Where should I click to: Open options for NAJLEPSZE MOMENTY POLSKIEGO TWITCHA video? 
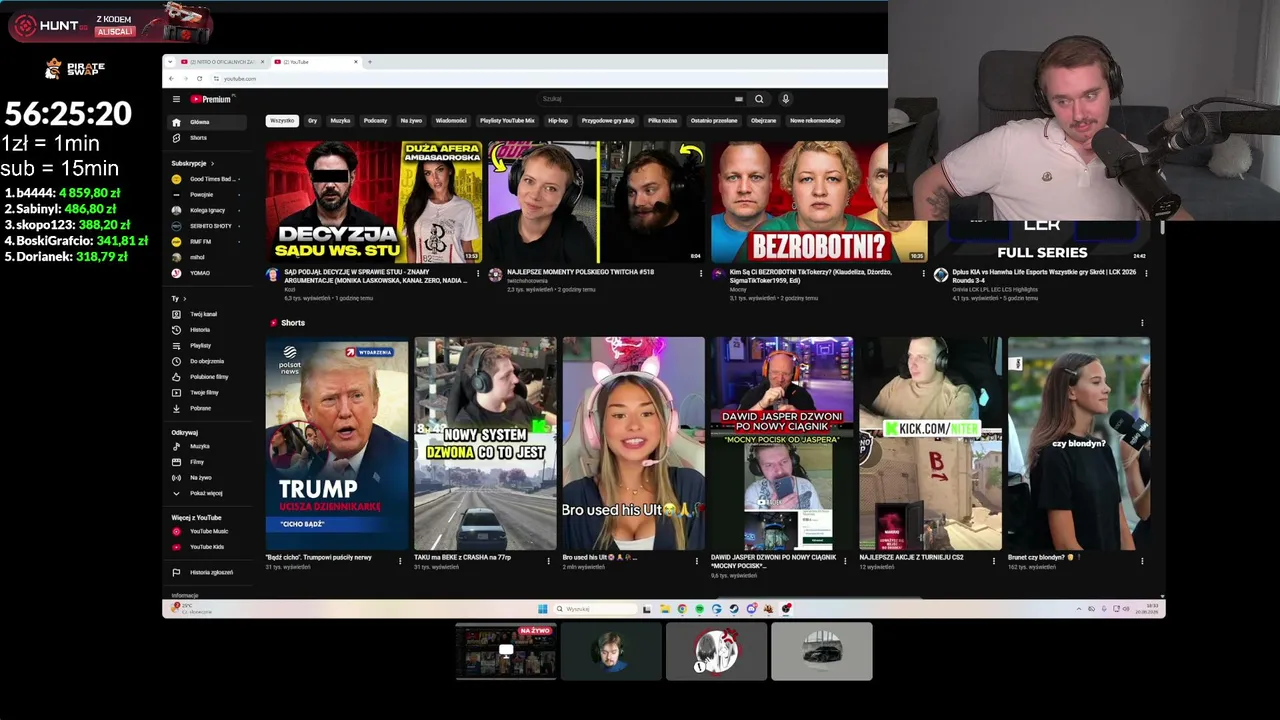click(700, 273)
